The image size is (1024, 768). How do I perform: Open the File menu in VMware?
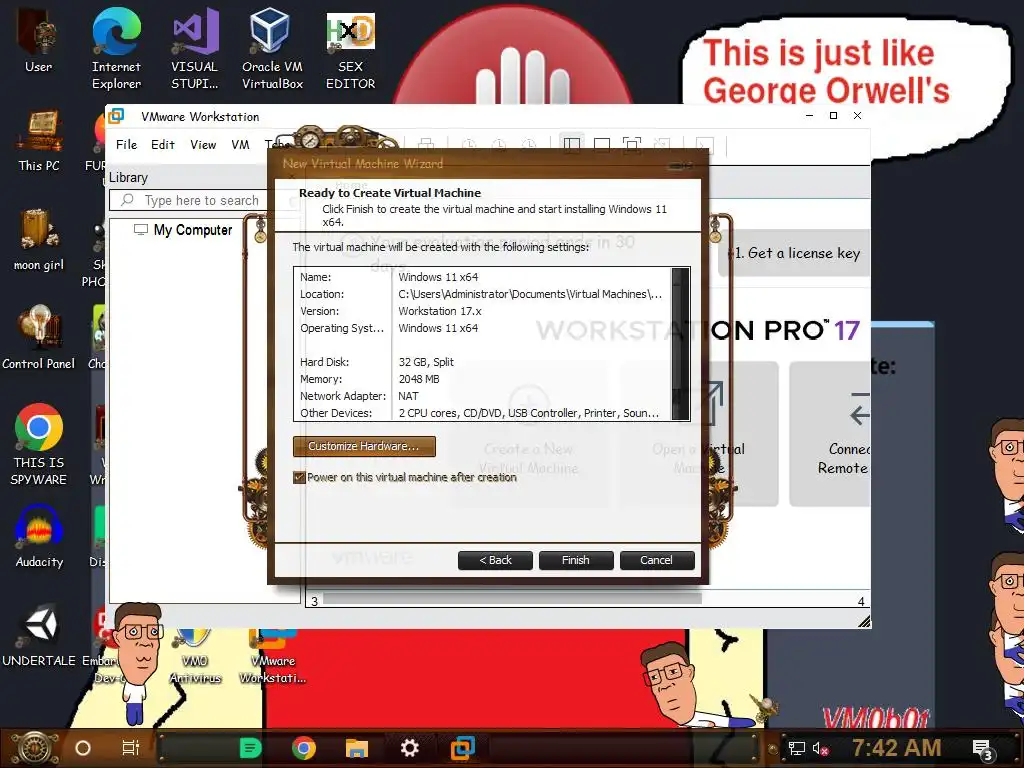tap(127, 144)
